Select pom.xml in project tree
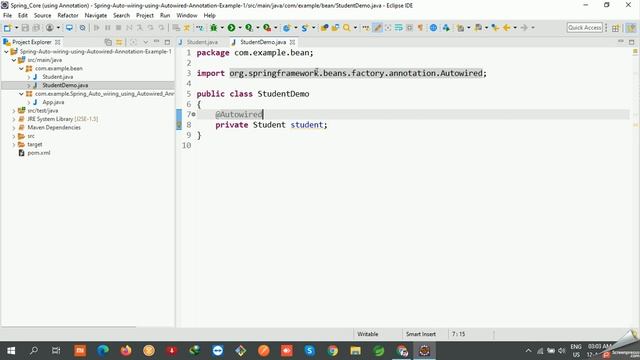The height and width of the screenshot is (360, 640). tap(39, 153)
